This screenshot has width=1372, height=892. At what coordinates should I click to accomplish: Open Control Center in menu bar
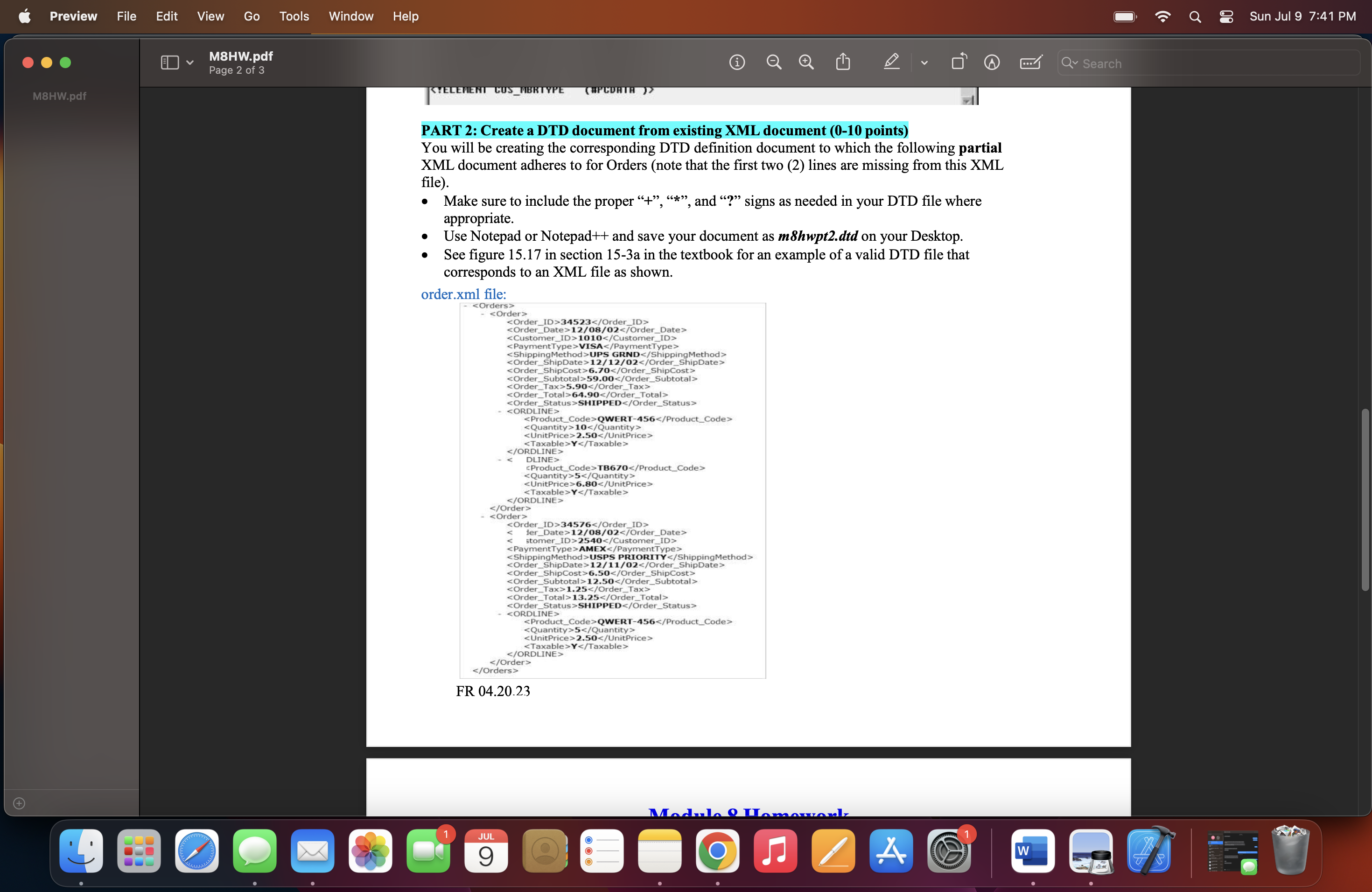pyautogui.click(x=1225, y=16)
